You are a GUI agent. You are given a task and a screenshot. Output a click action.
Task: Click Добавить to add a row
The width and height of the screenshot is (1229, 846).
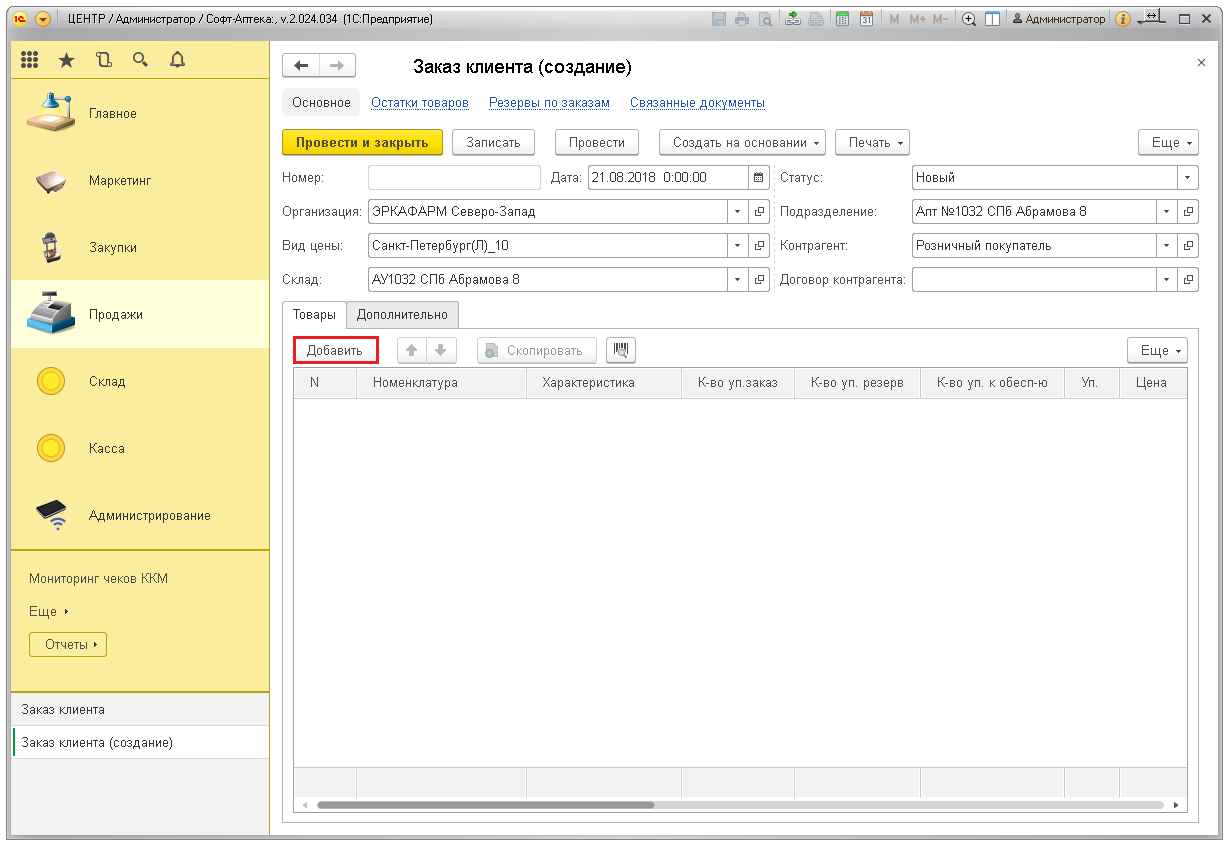point(335,350)
